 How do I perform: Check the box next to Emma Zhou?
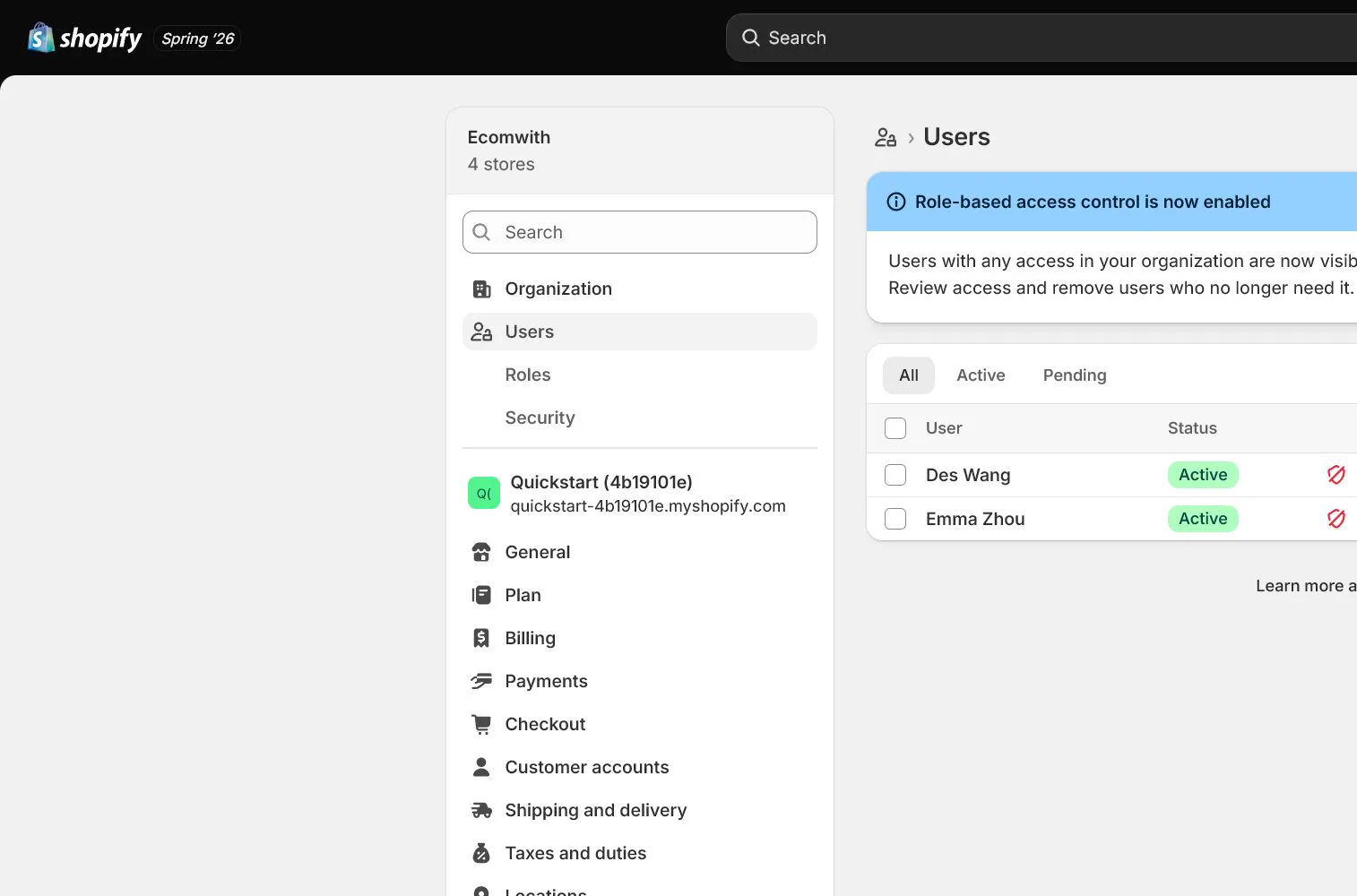(x=895, y=519)
